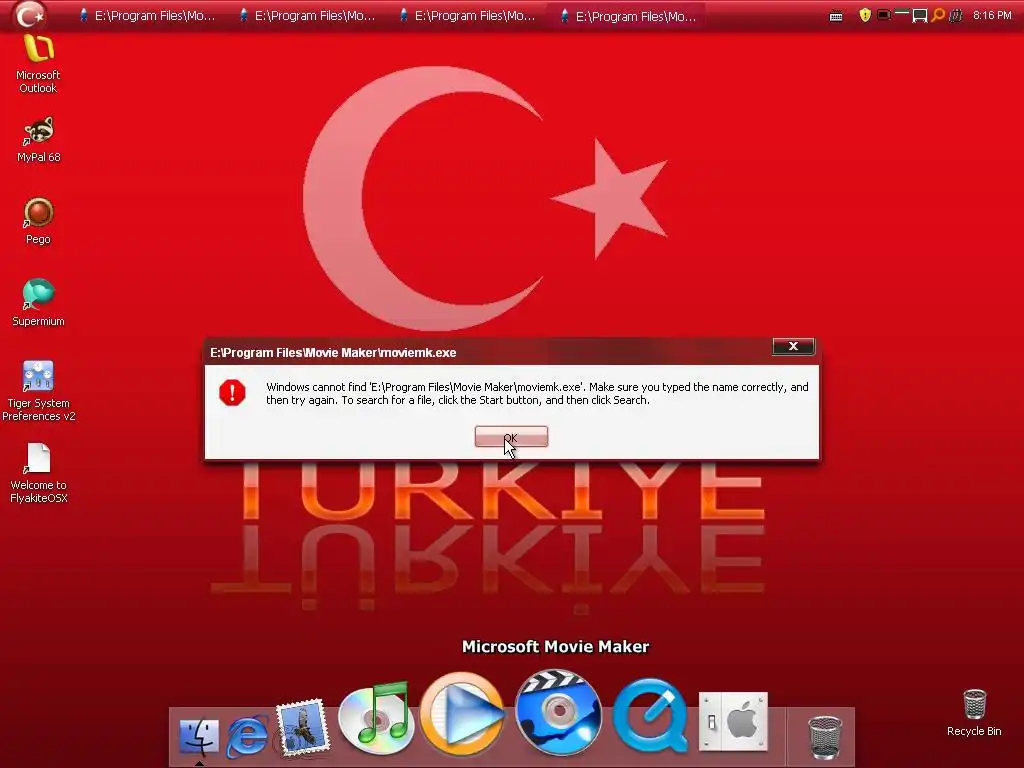Open QuickTime Player from the dock
The height and width of the screenshot is (768, 1024).
[x=650, y=716]
